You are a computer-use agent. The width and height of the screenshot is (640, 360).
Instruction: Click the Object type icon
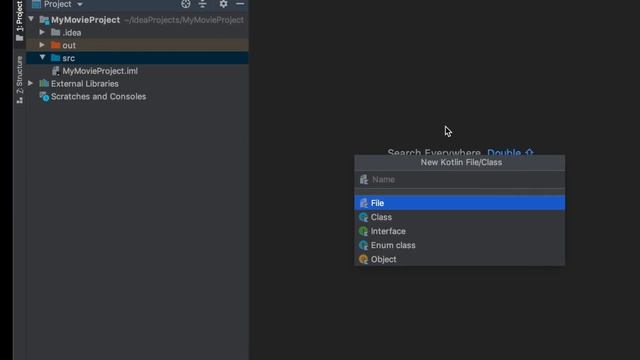coord(363,259)
